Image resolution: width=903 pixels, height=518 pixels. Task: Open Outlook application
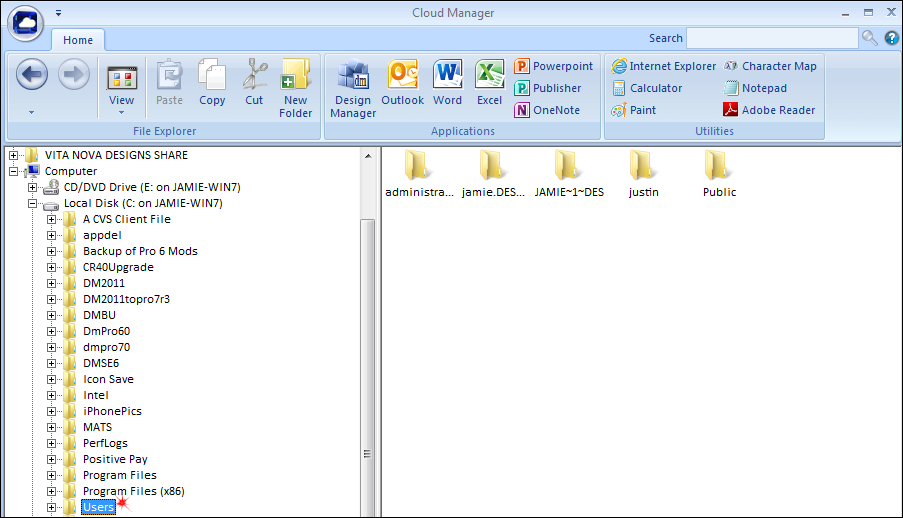[x=403, y=82]
